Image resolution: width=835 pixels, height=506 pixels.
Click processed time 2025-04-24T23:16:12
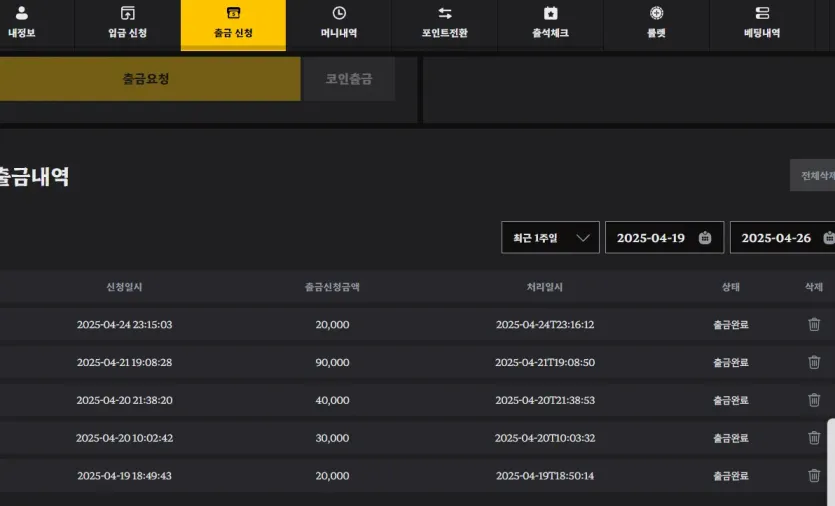point(545,324)
